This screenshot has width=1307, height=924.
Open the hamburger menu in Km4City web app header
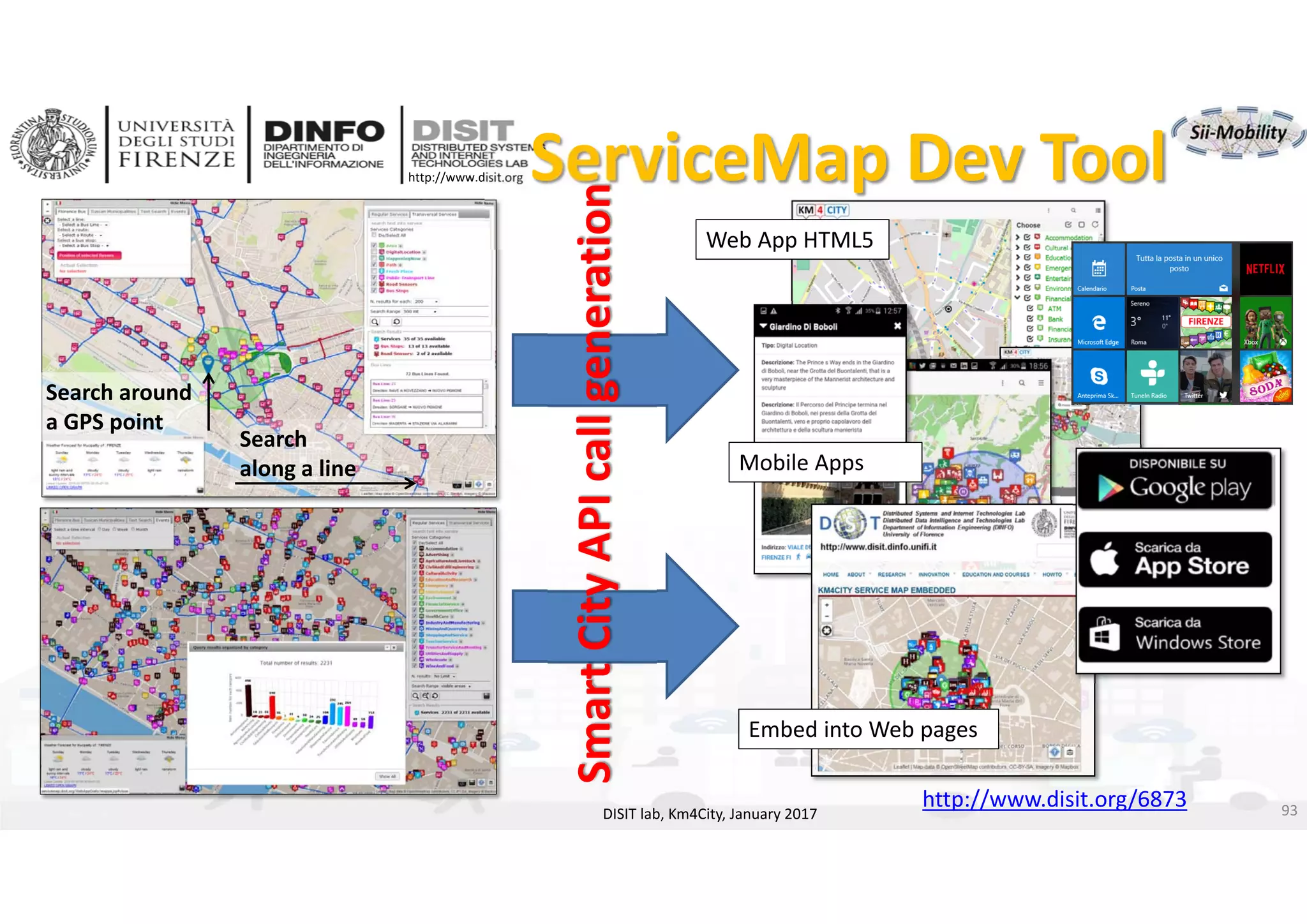click(x=1098, y=210)
